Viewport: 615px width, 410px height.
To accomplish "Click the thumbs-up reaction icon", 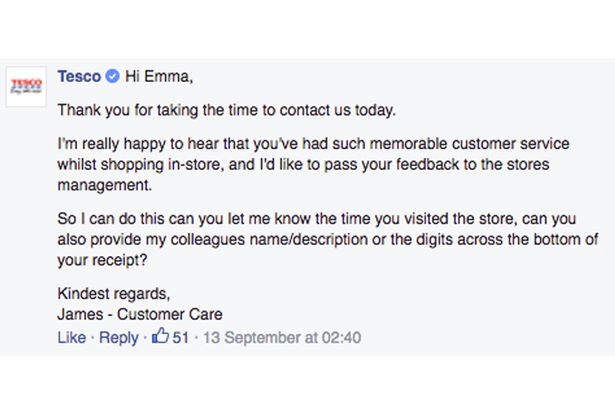I will click(159, 337).
